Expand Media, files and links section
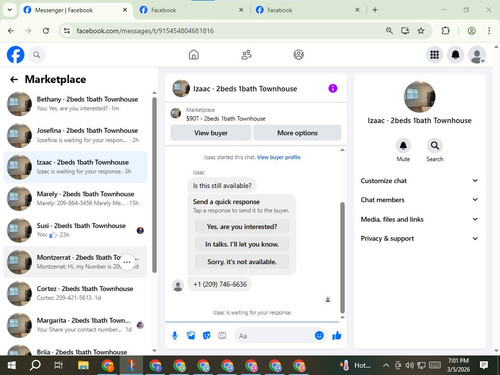Viewport: 500px width, 375px height. [419, 219]
